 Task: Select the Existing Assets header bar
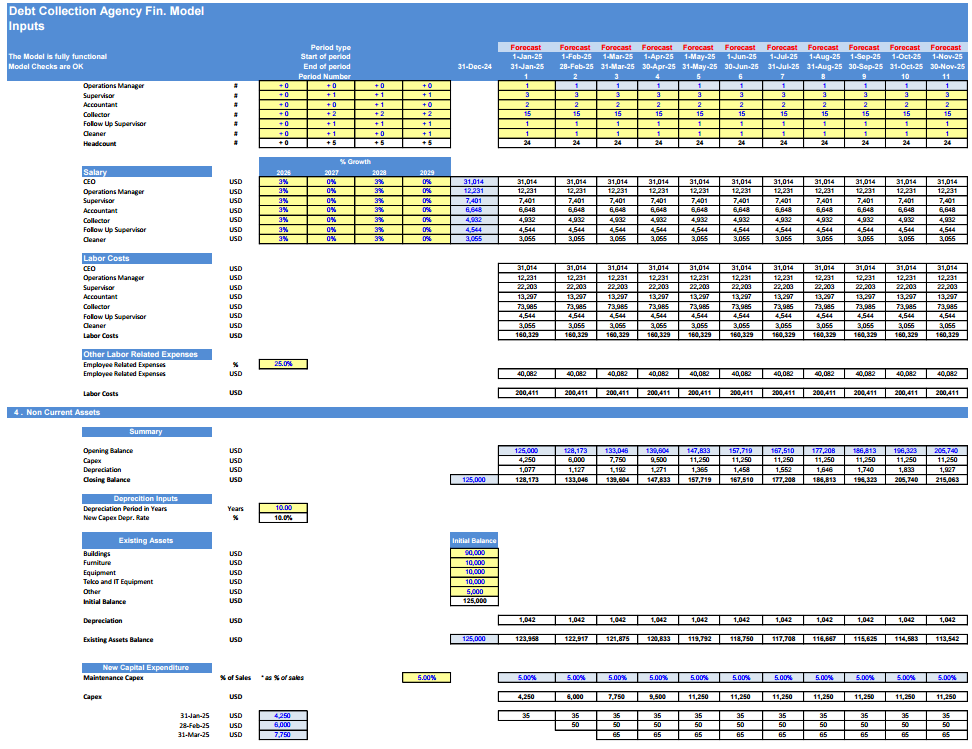(147, 539)
